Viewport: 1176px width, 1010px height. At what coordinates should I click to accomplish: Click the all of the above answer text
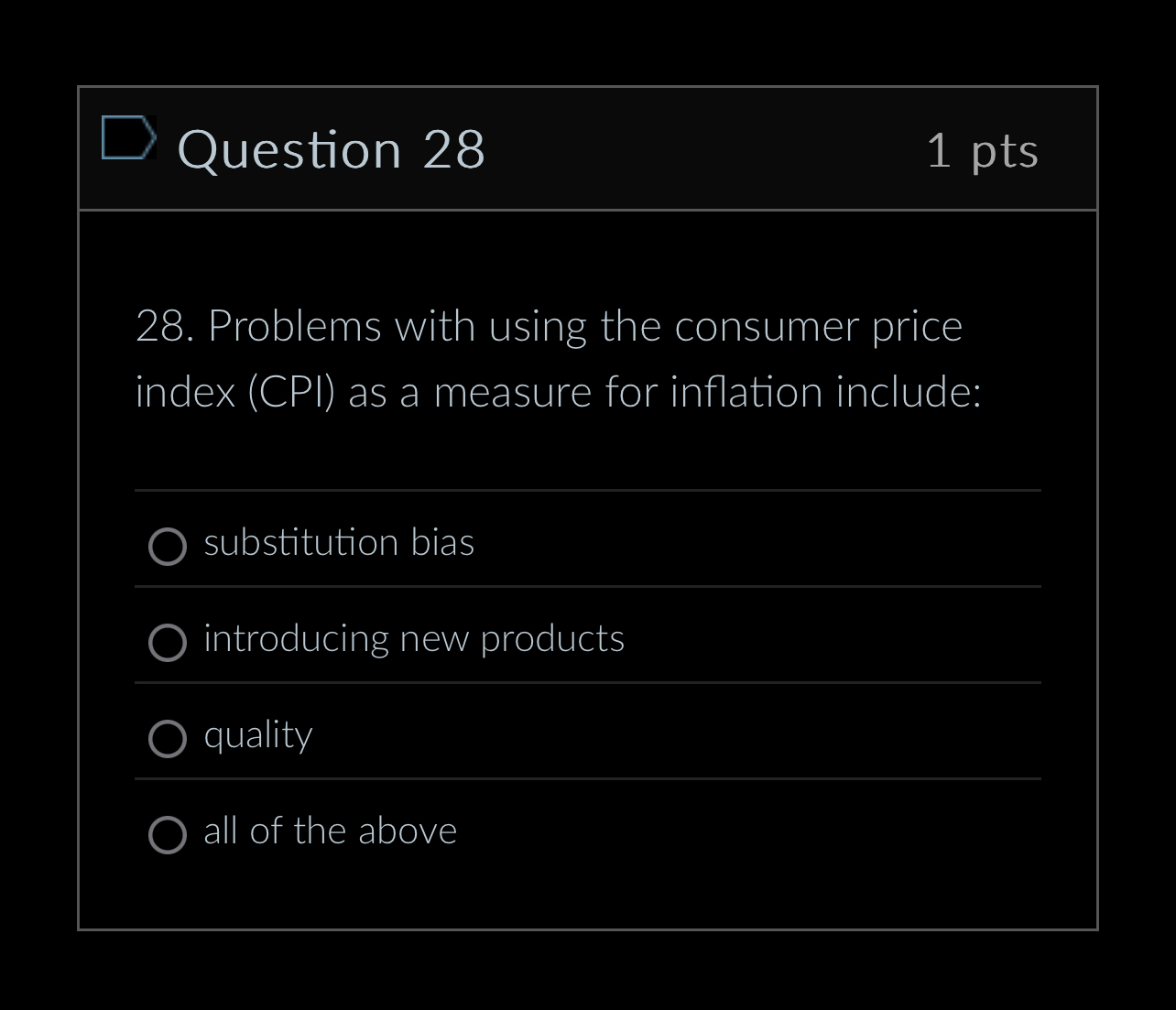tap(330, 831)
